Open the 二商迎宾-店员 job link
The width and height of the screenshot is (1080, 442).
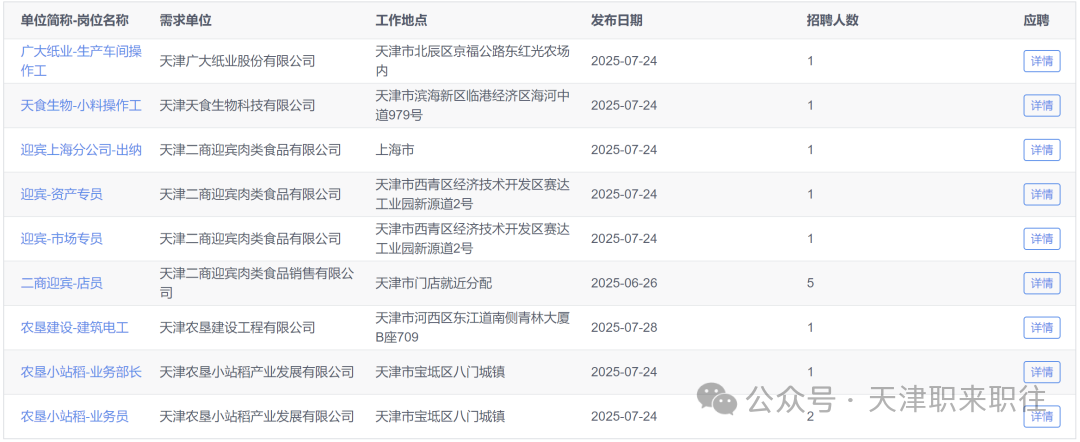pos(61,283)
